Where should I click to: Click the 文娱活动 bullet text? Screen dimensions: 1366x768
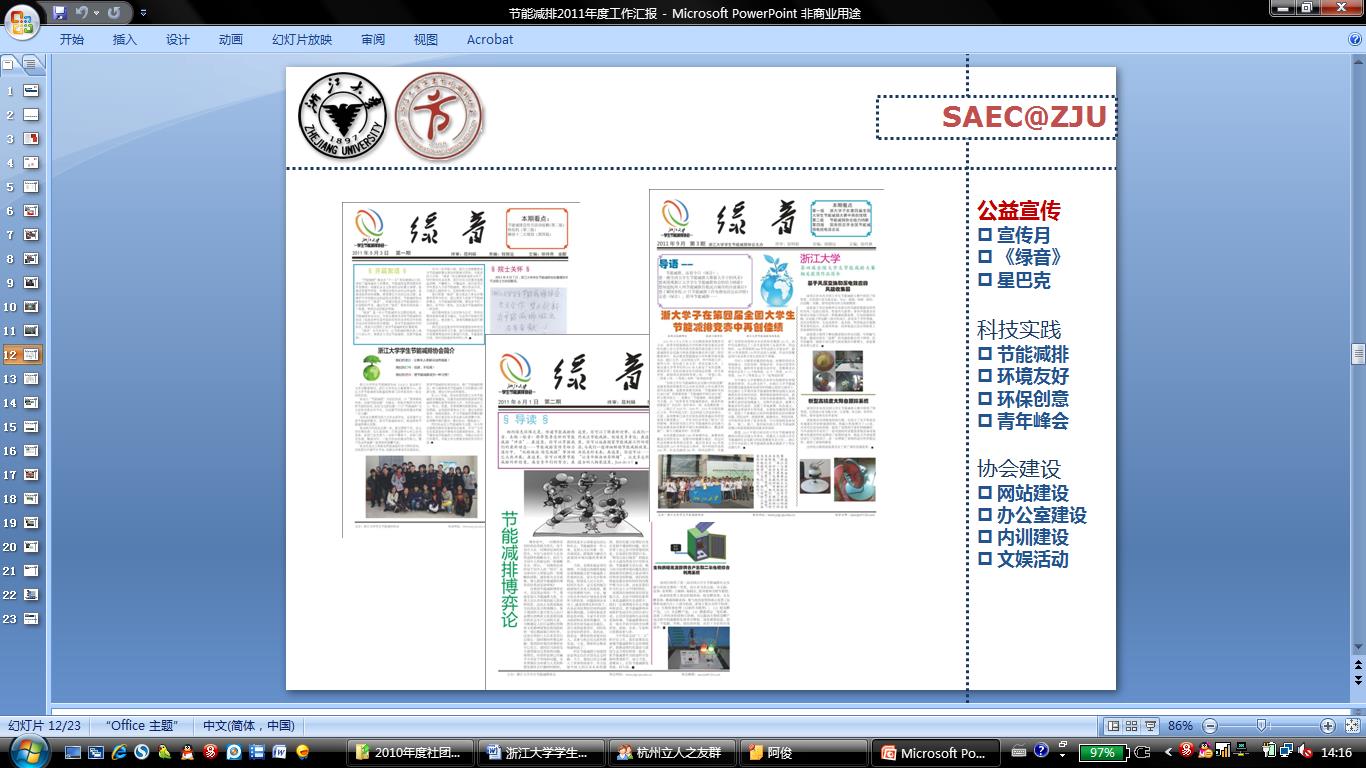point(1033,559)
